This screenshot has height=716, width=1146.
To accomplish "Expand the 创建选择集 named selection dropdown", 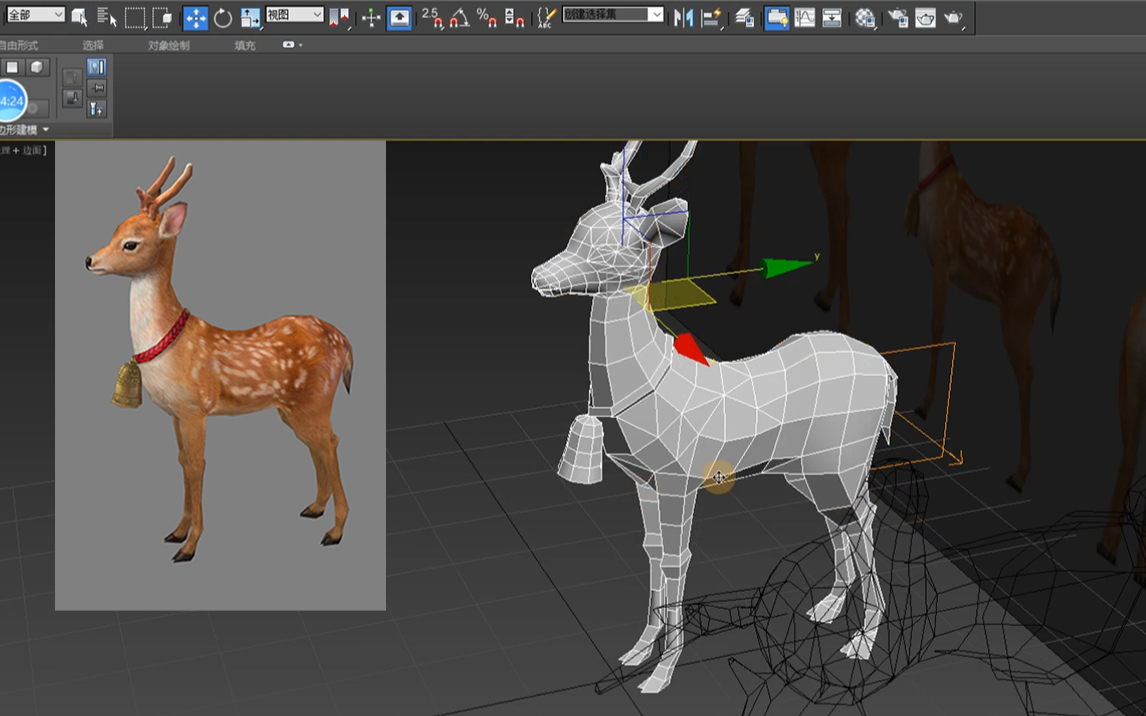I will point(612,15).
